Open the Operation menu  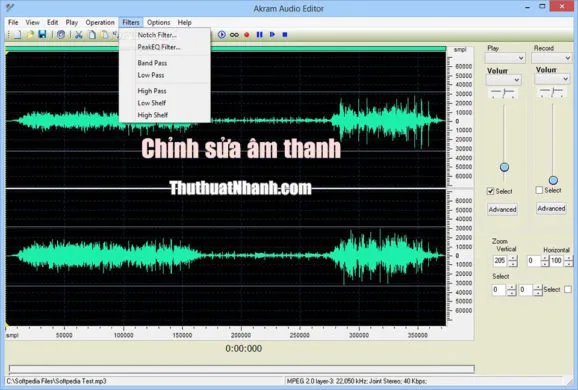[100, 22]
